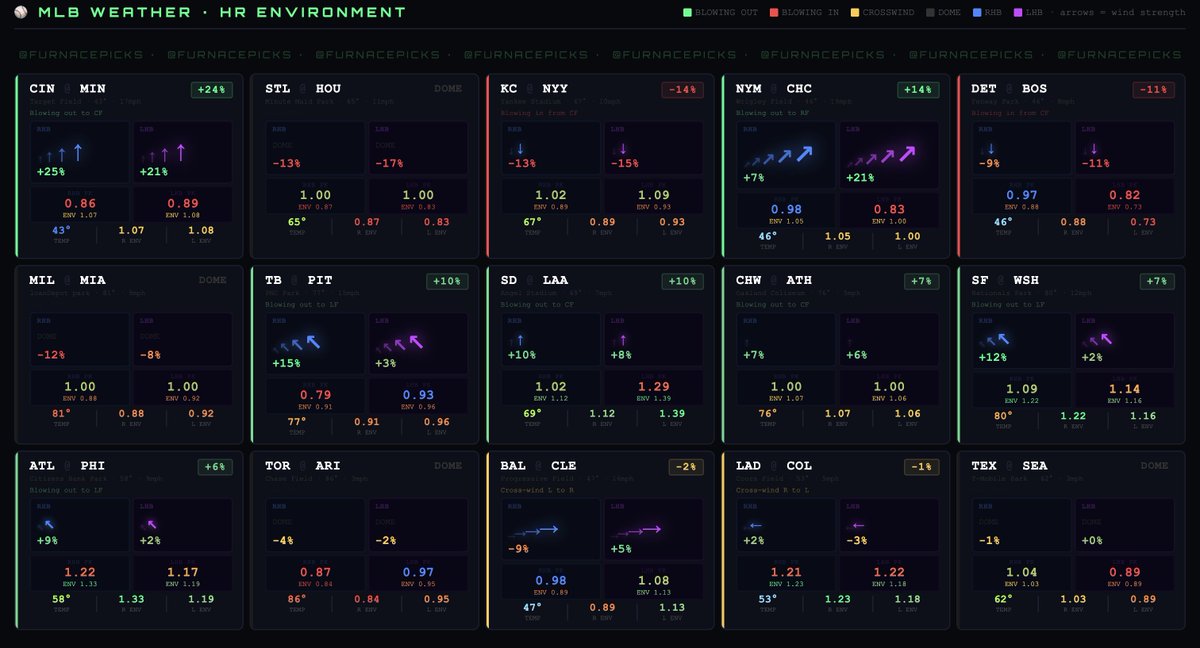Click the +24% badge on CIN @ MIN card
This screenshot has width=1200, height=648.
212,89
